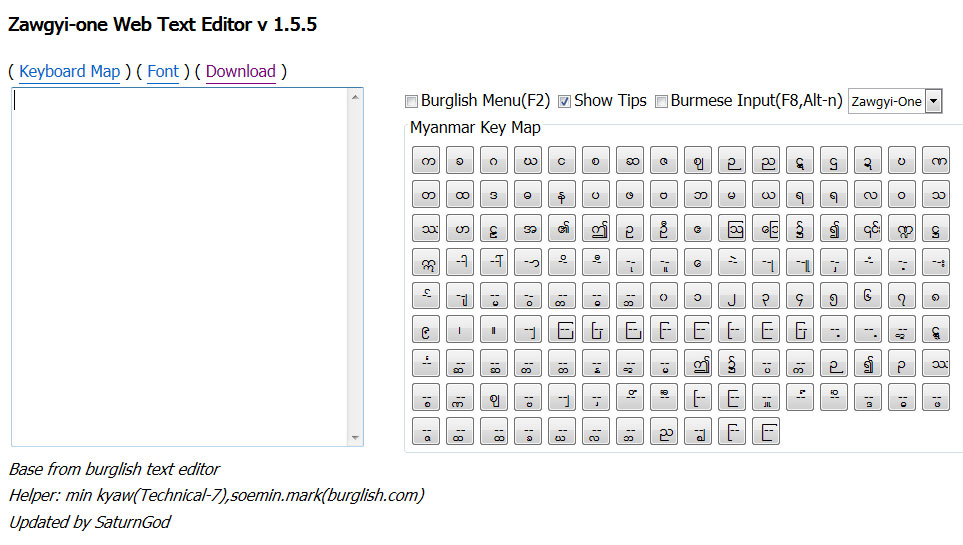The width and height of the screenshot is (963, 545).
Task: Insert the letter ဆ from key map
Action: coord(630,161)
